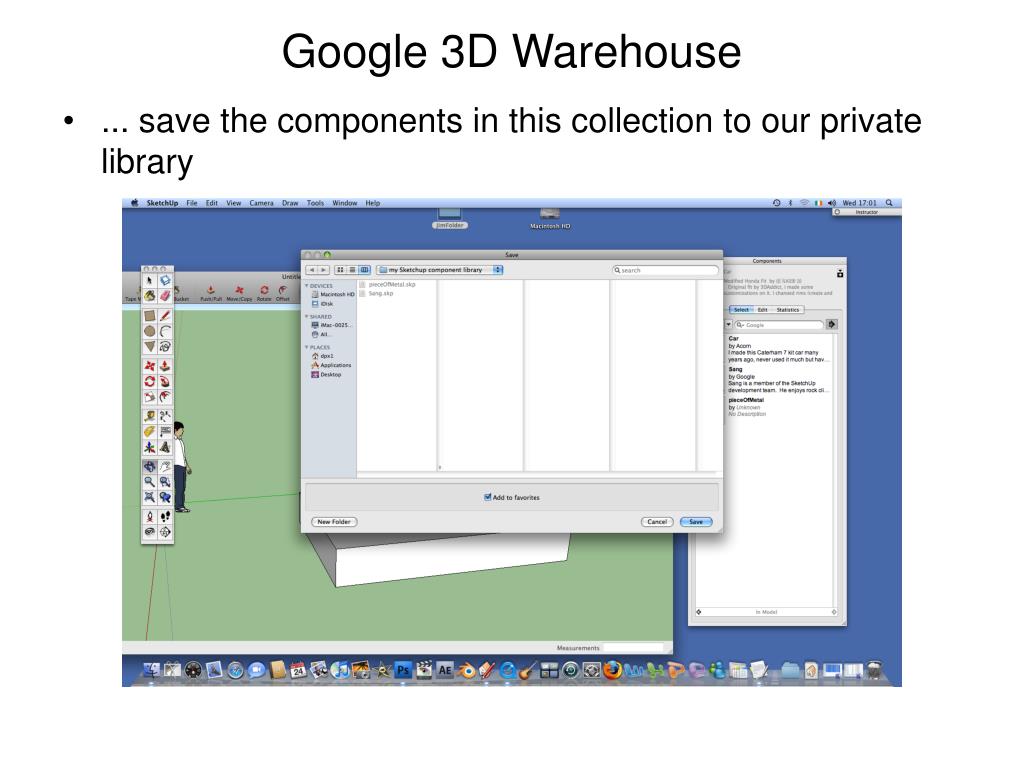This screenshot has width=1024, height=768.
Task: Open the Window menu
Action: pos(345,203)
